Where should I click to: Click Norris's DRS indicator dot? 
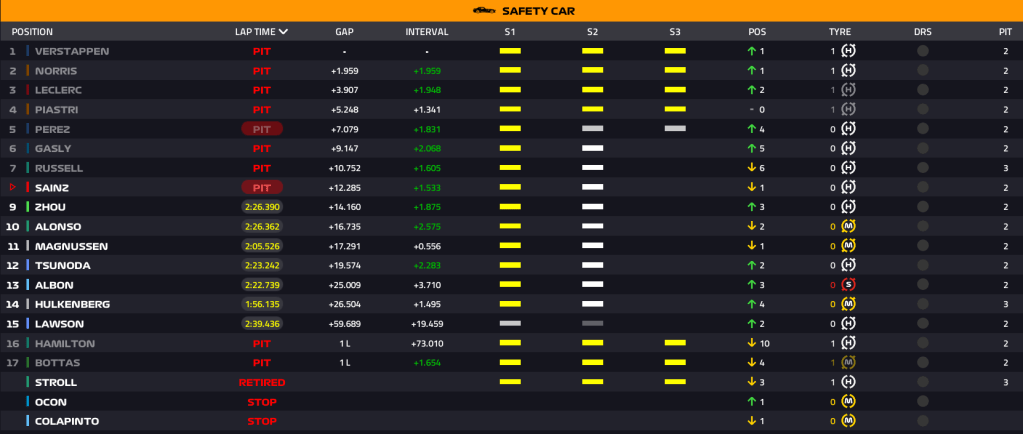[x=923, y=70]
